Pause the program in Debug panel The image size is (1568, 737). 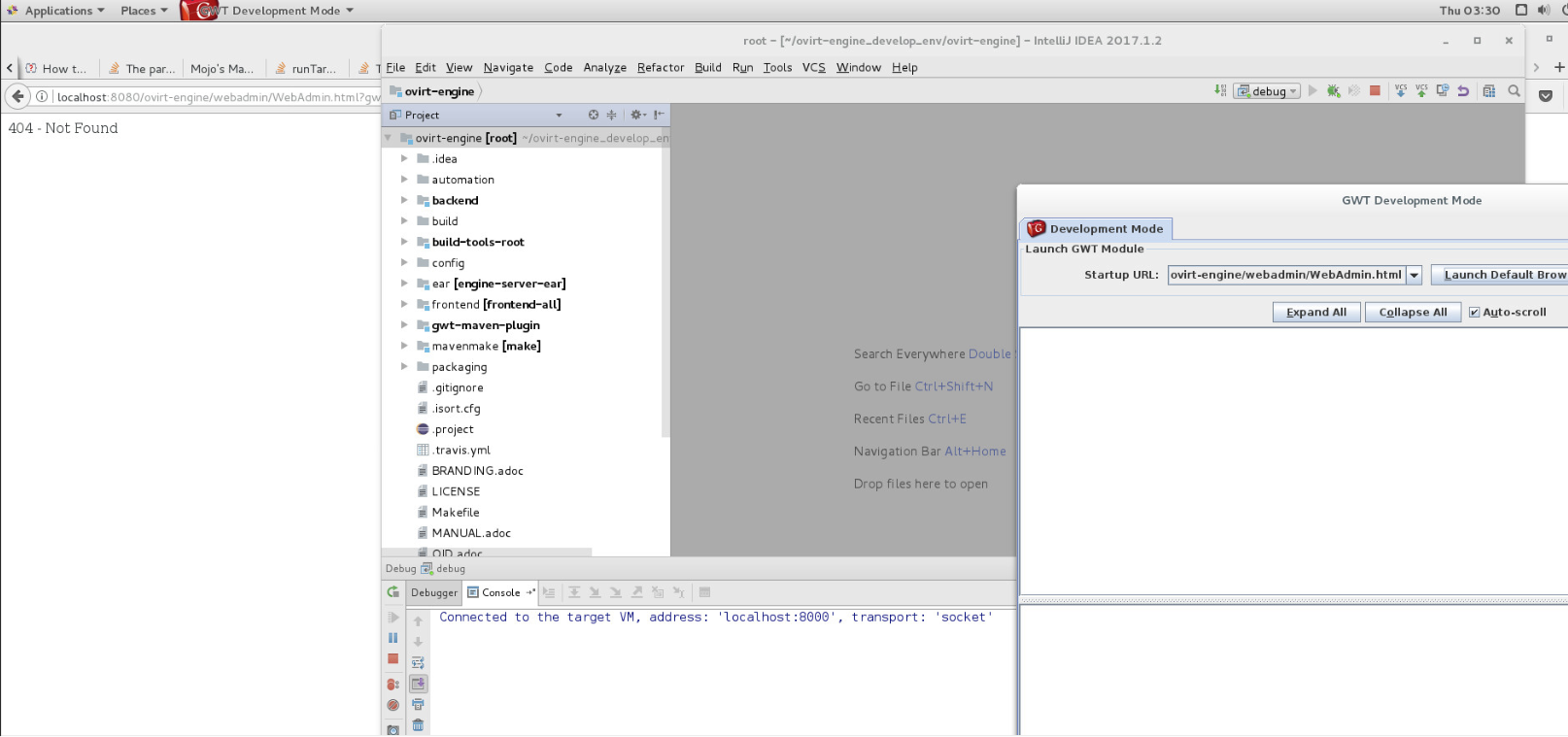(393, 638)
